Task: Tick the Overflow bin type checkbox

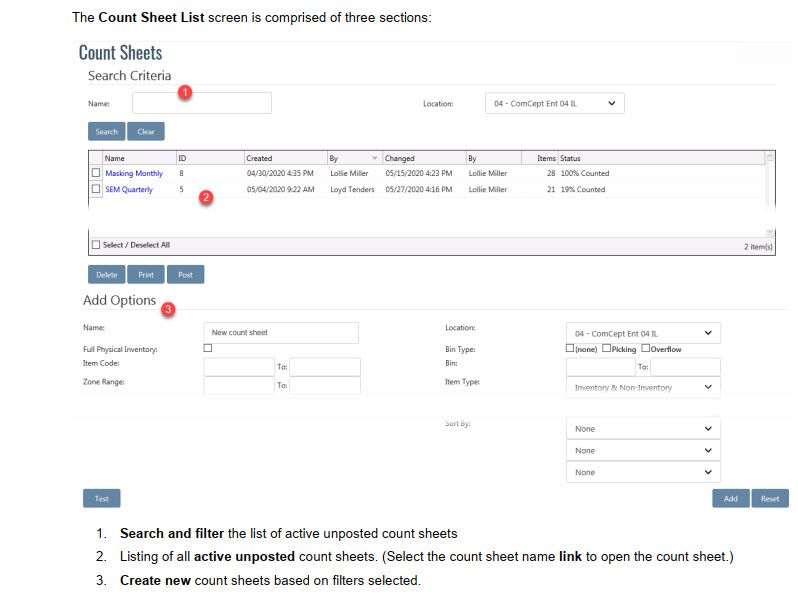Action: 646,349
